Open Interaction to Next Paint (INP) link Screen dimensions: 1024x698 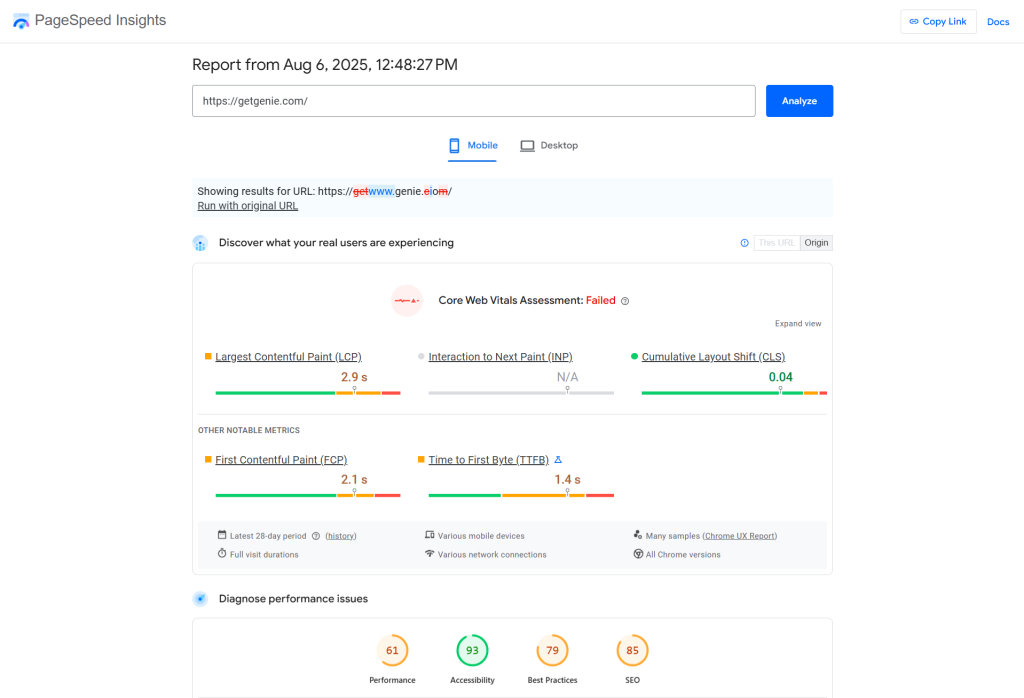tap(500, 357)
